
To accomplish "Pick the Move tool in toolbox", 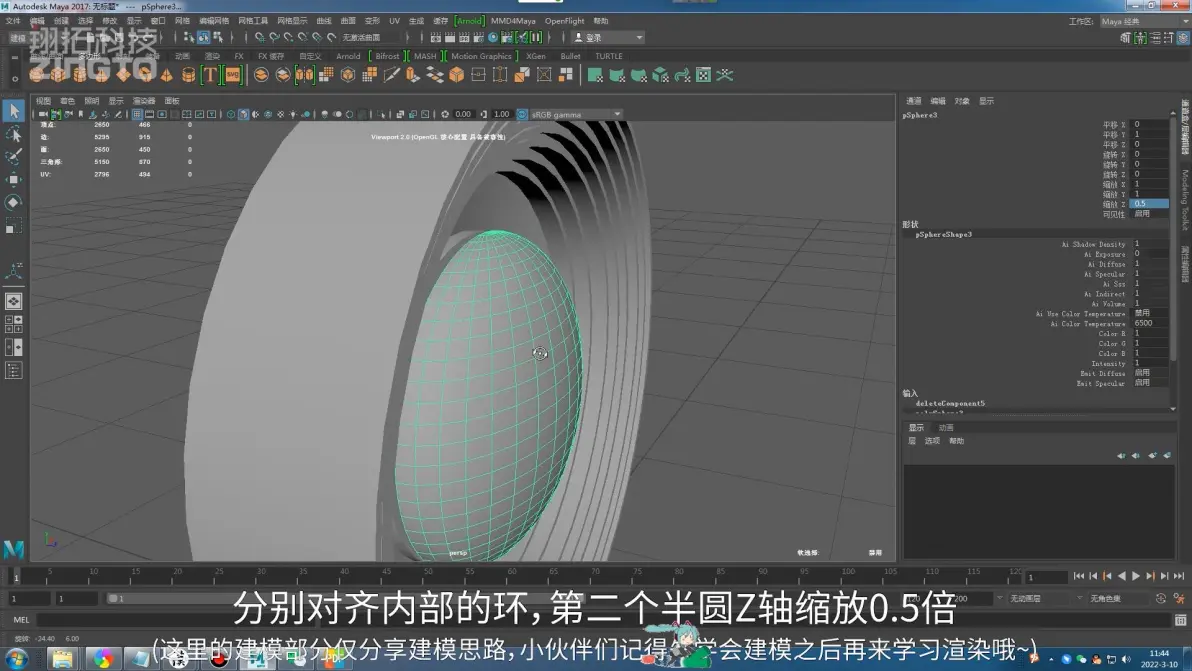I will click(14, 179).
